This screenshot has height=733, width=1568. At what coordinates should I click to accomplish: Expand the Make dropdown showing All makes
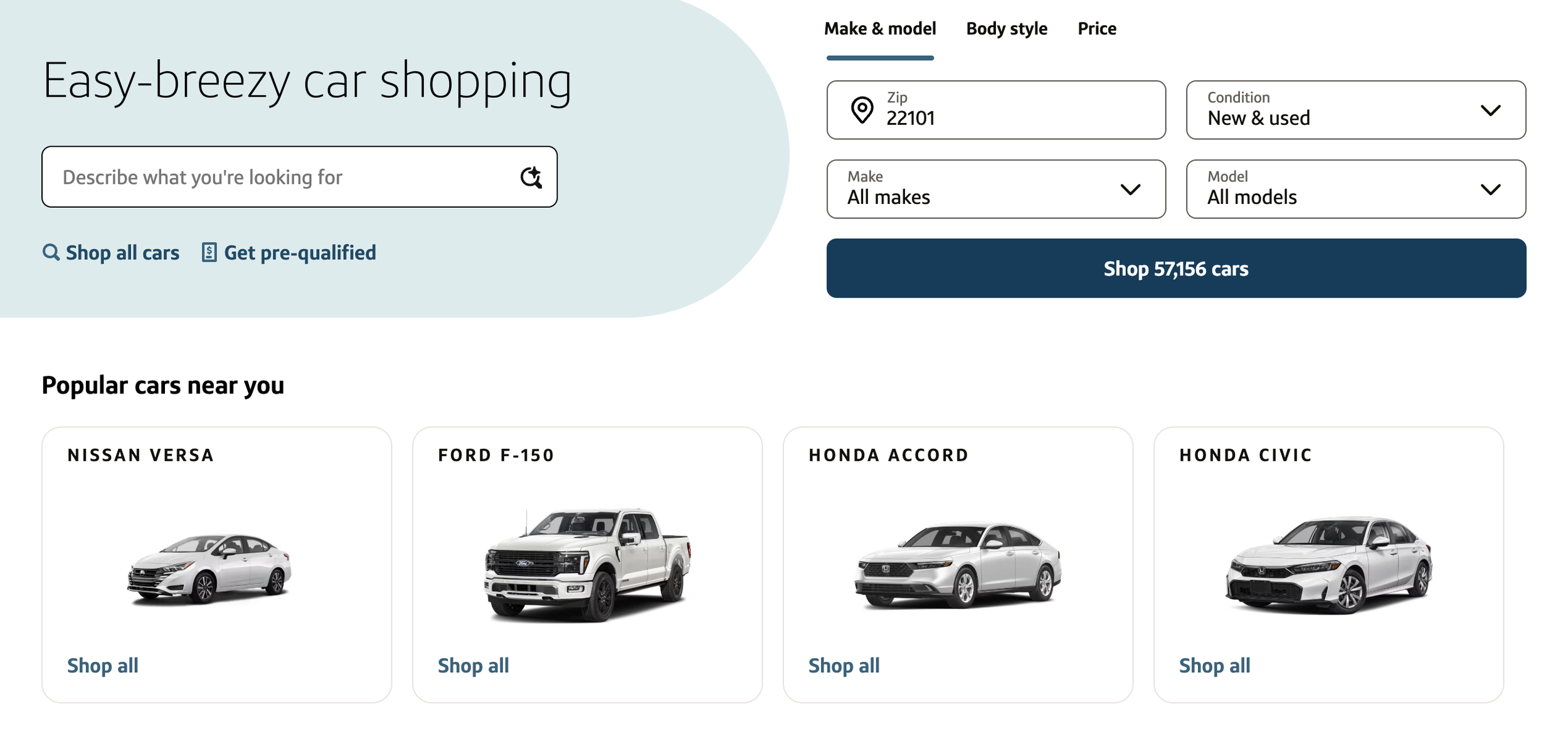point(996,189)
